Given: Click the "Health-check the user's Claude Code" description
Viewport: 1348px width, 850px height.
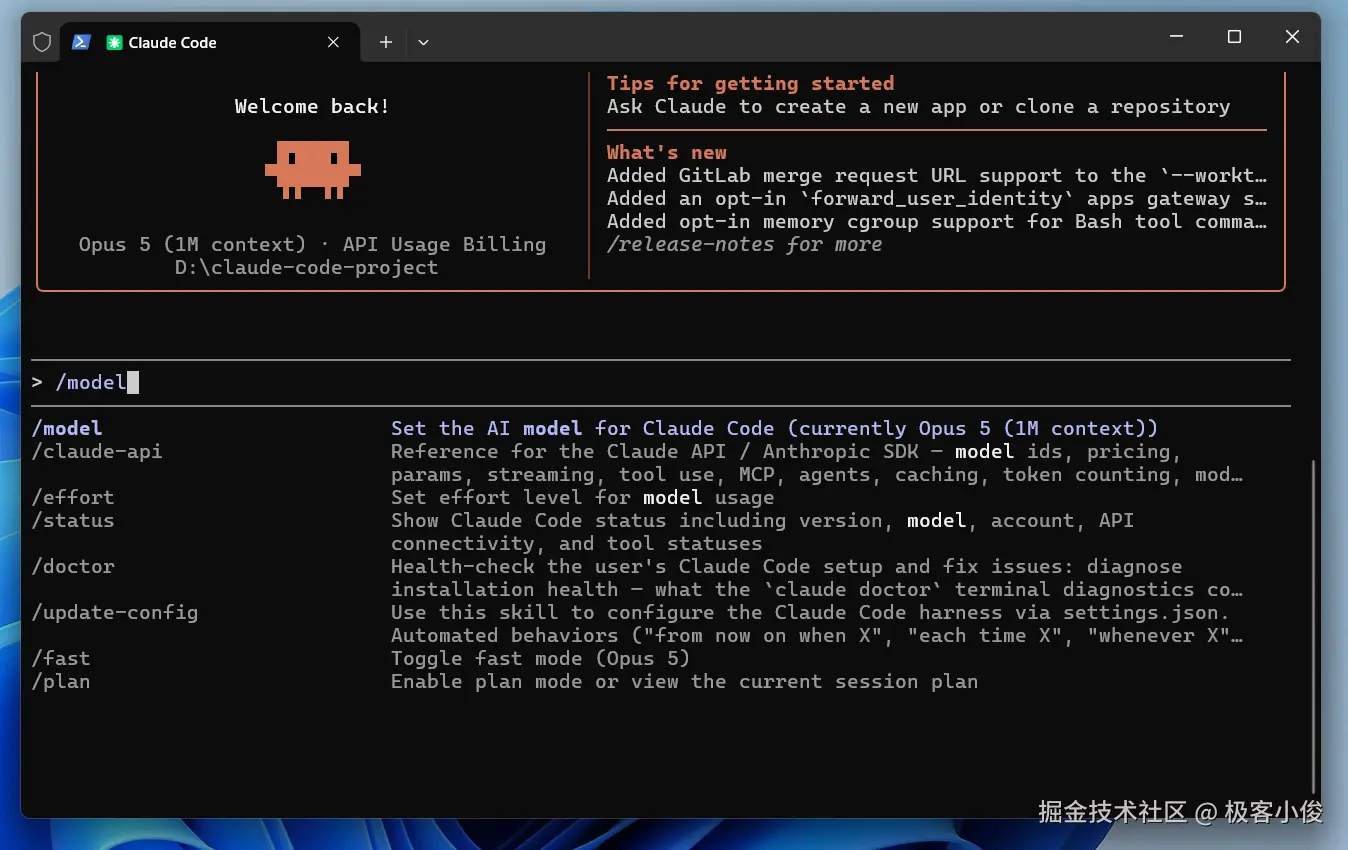Looking at the screenshot, I should (817, 578).
